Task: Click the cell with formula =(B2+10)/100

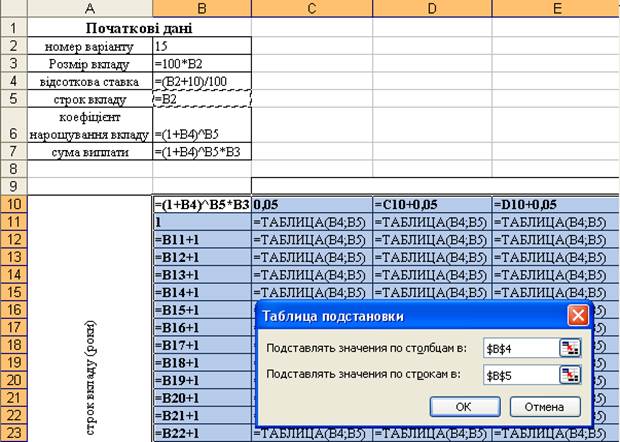Action: click(x=201, y=81)
